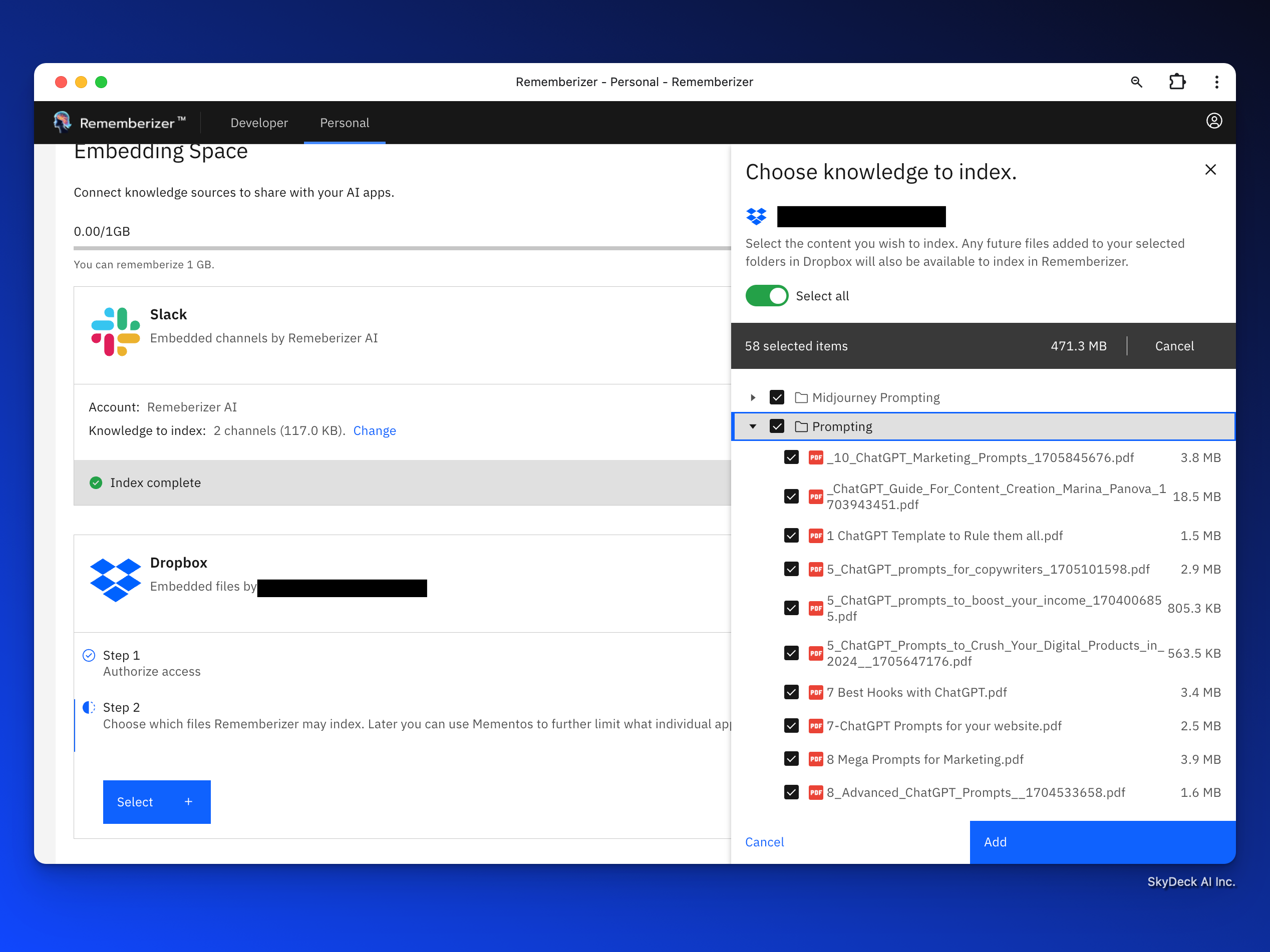Click the extensions puzzle icon
This screenshot has height=952, width=1270.
(1177, 82)
